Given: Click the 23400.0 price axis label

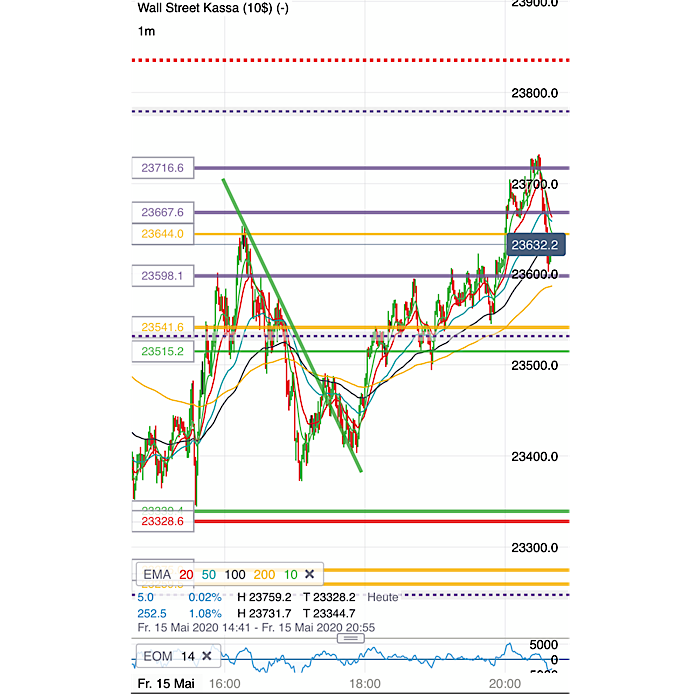Looking at the screenshot, I should 534,457.
